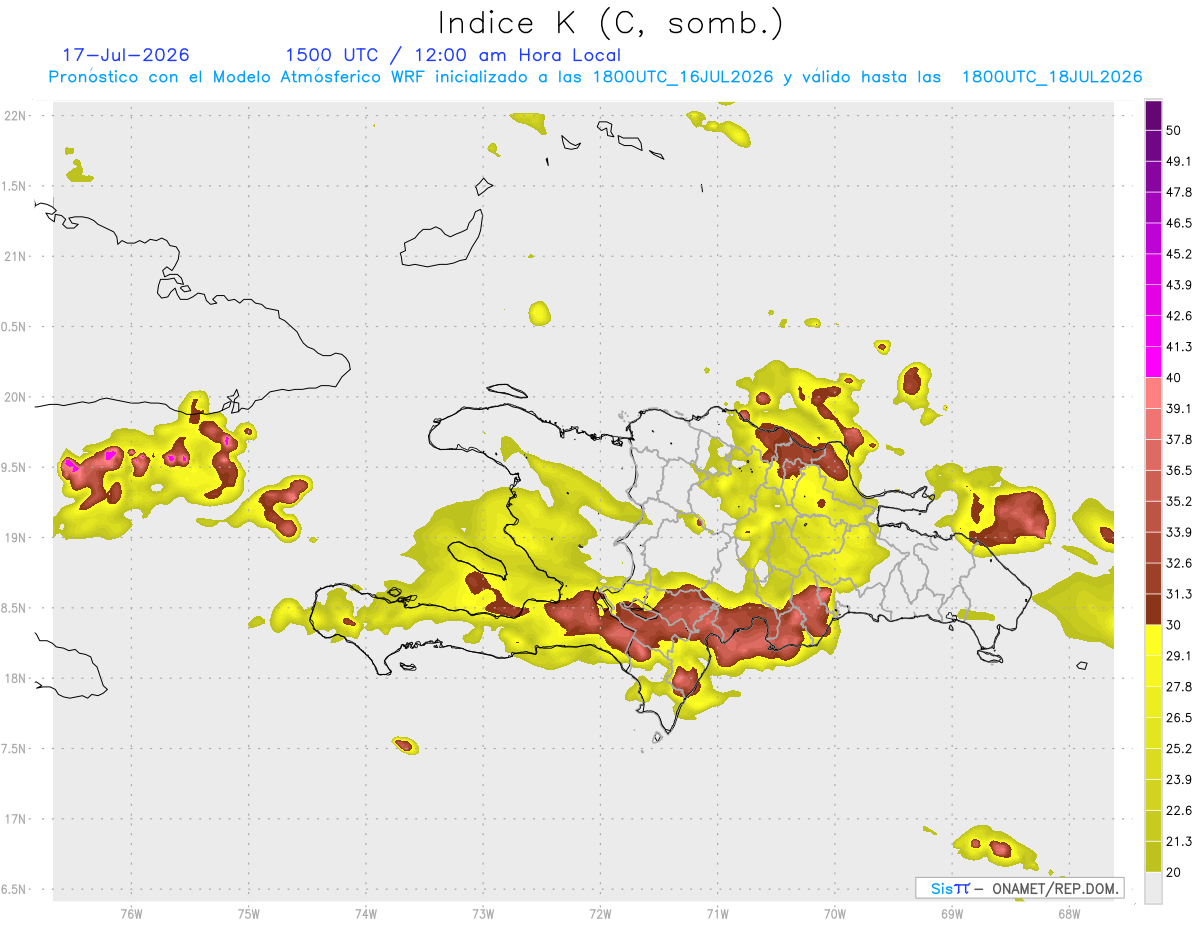
Task: Click the "23.9" value on the color scale
Action: pyautogui.click(x=1179, y=780)
